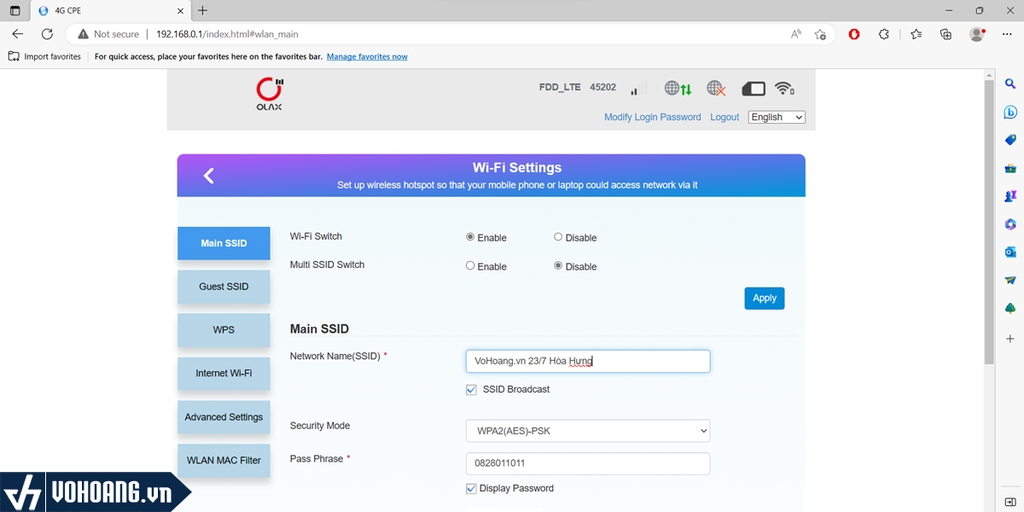Click the Manage favorites now link
1024x512 pixels.
tap(367, 57)
